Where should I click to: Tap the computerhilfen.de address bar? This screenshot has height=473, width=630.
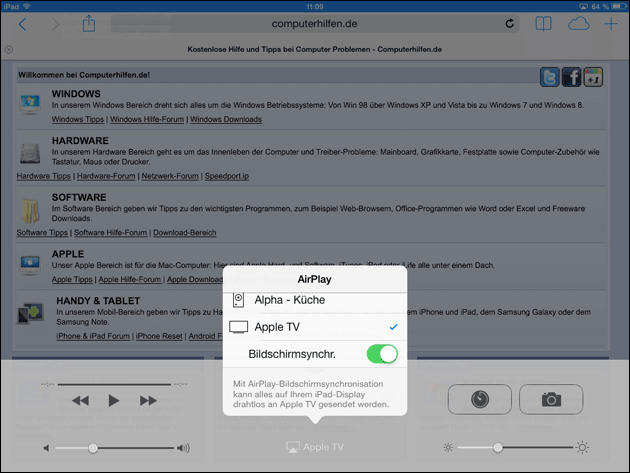click(x=315, y=24)
